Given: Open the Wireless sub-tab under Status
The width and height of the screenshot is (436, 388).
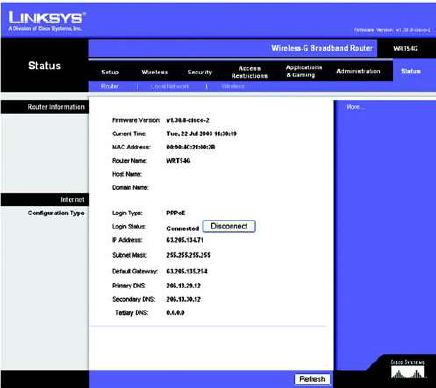Looking at the screenshot, I should pyautogui.click(x=233, y=86).
